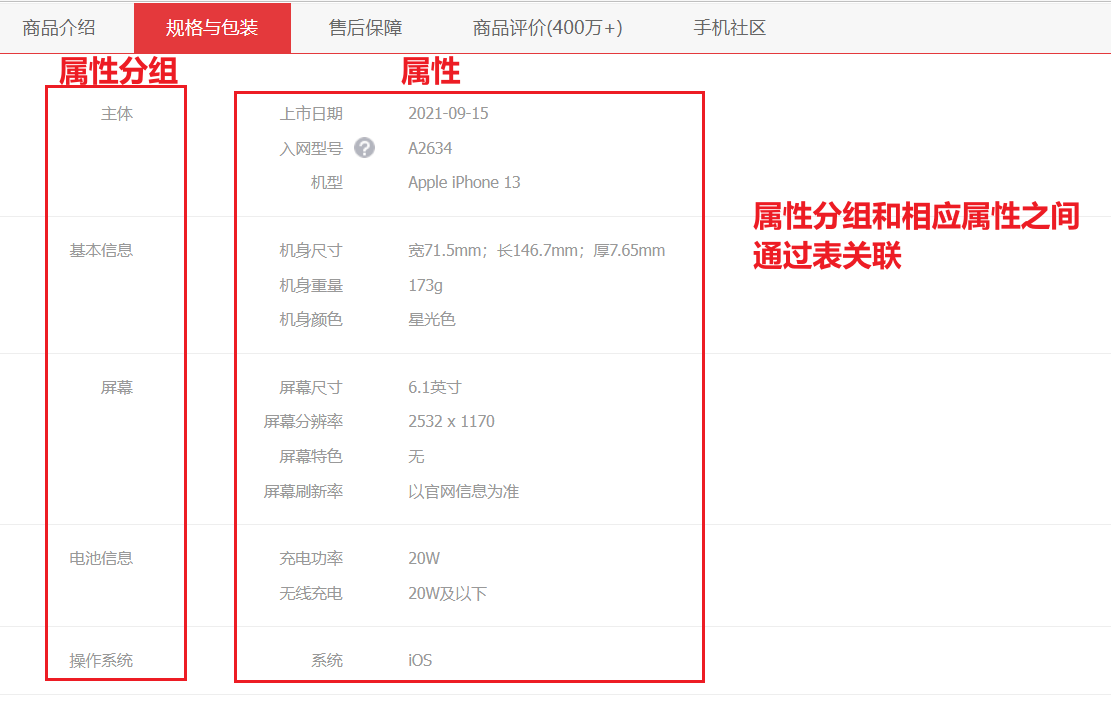Select the 规格与包装 tab
The width and height of the screenshot is (1111, 715).
212,28
